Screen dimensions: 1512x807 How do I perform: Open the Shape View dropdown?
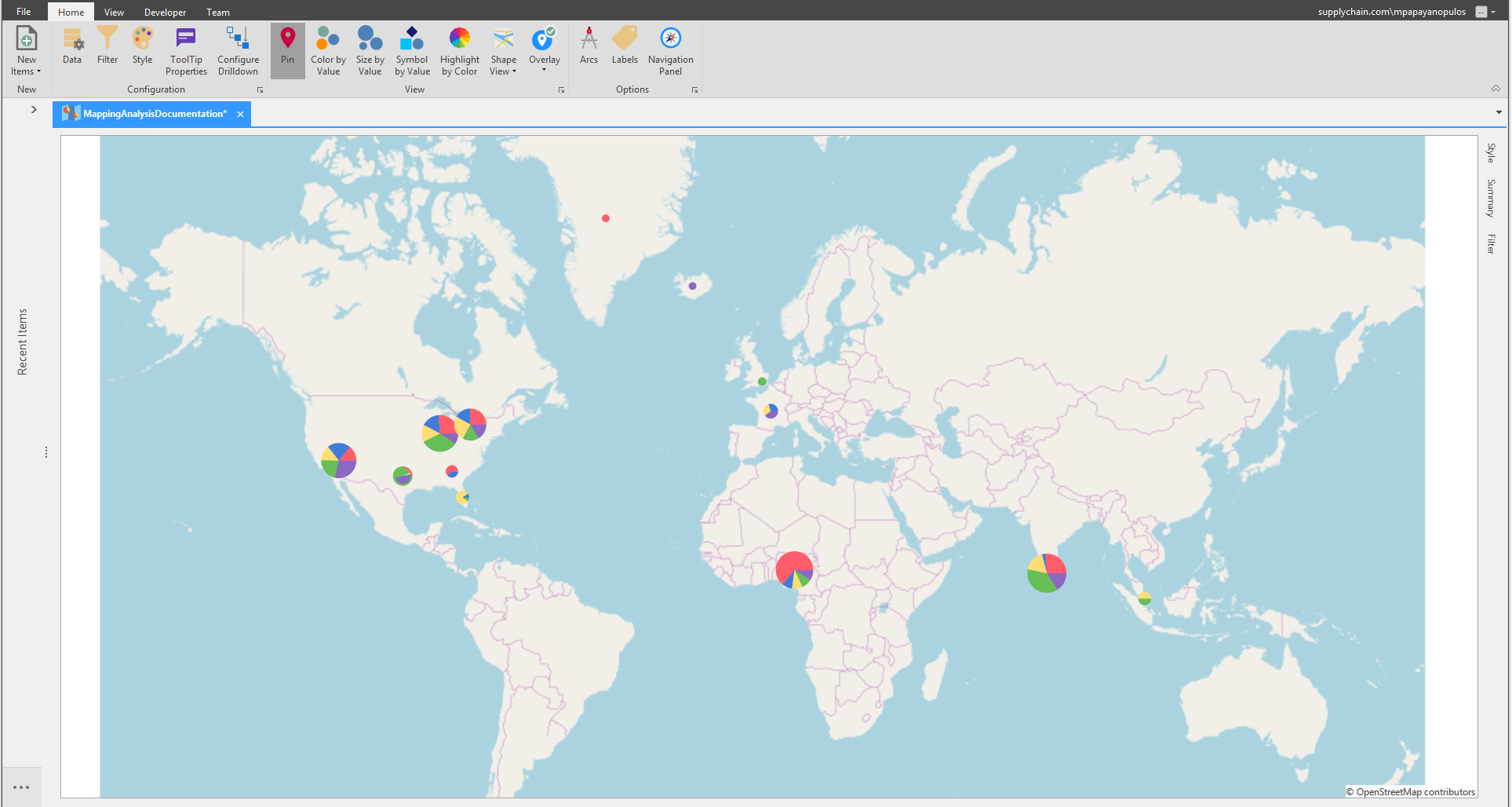503,51
